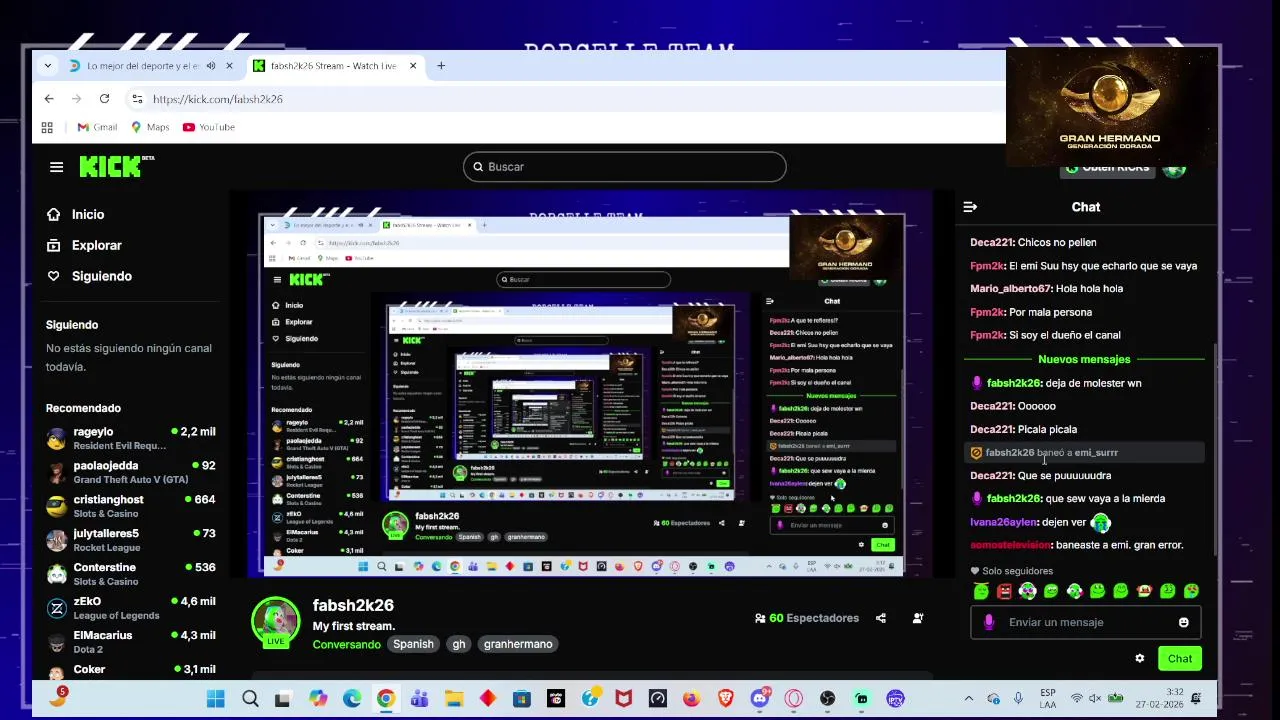Screen dimensions: 1280x720
Task: Open the Maps bookmark
Action: (150, 127)
